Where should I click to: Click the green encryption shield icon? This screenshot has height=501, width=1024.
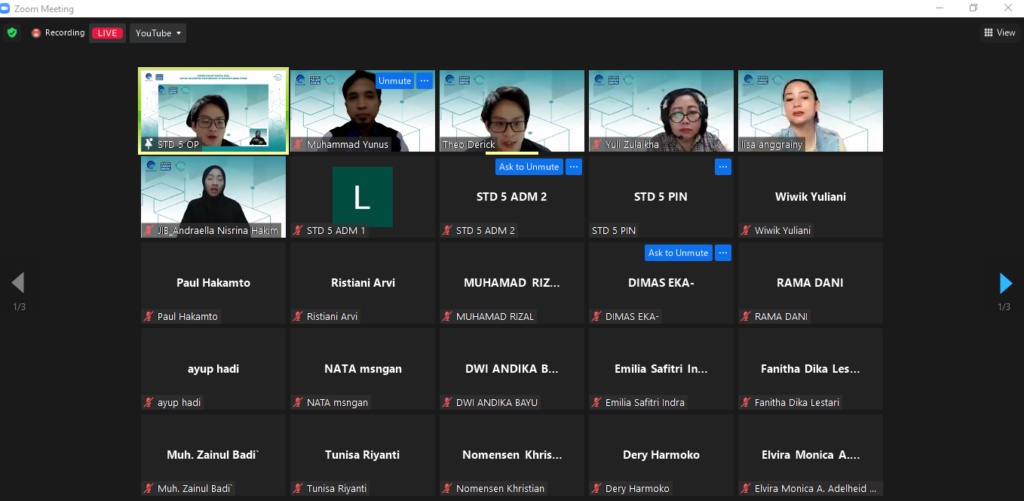pos(12,33)
